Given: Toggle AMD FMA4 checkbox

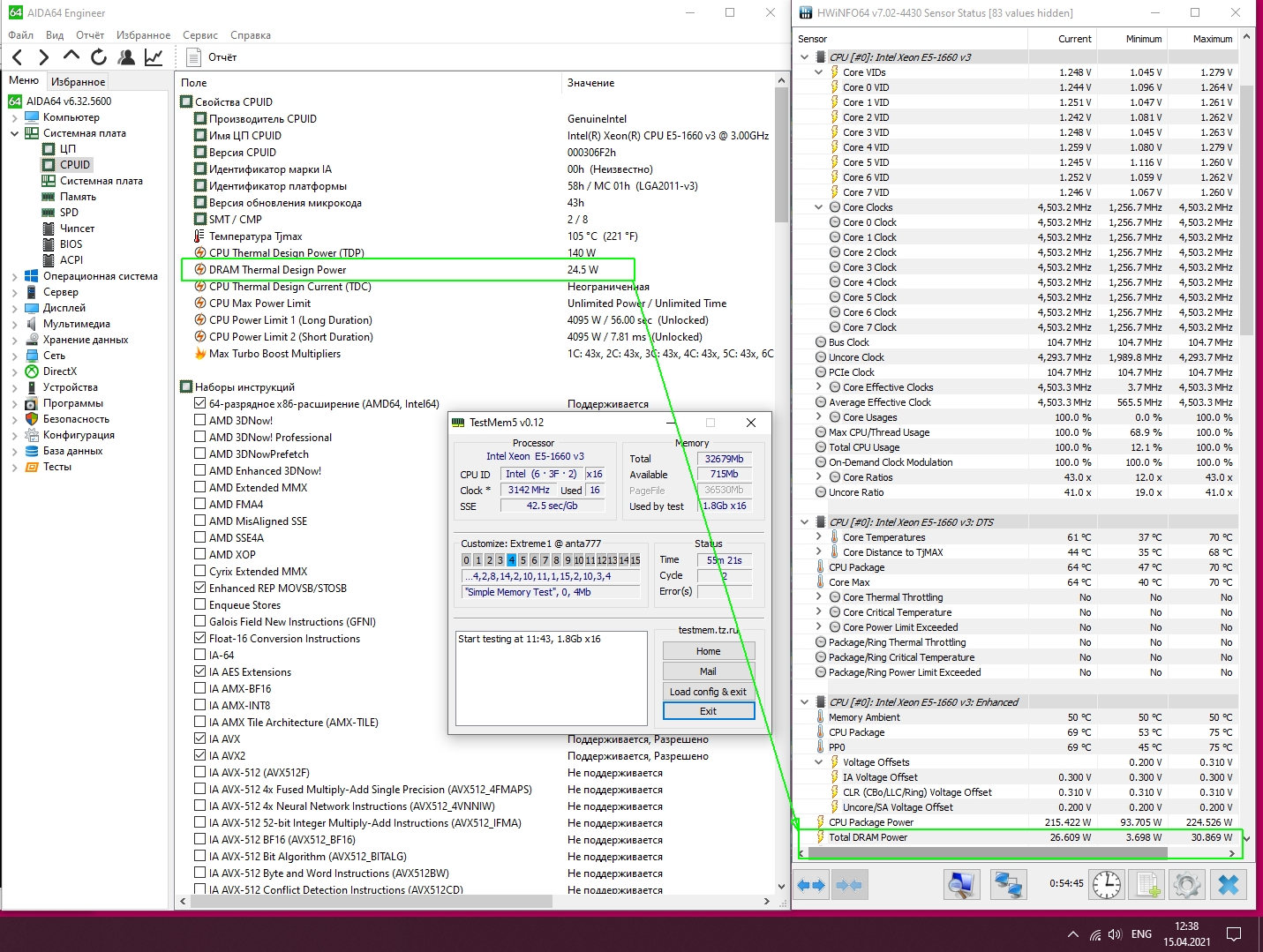Looking at the screenshot, I should coord(200,505).
